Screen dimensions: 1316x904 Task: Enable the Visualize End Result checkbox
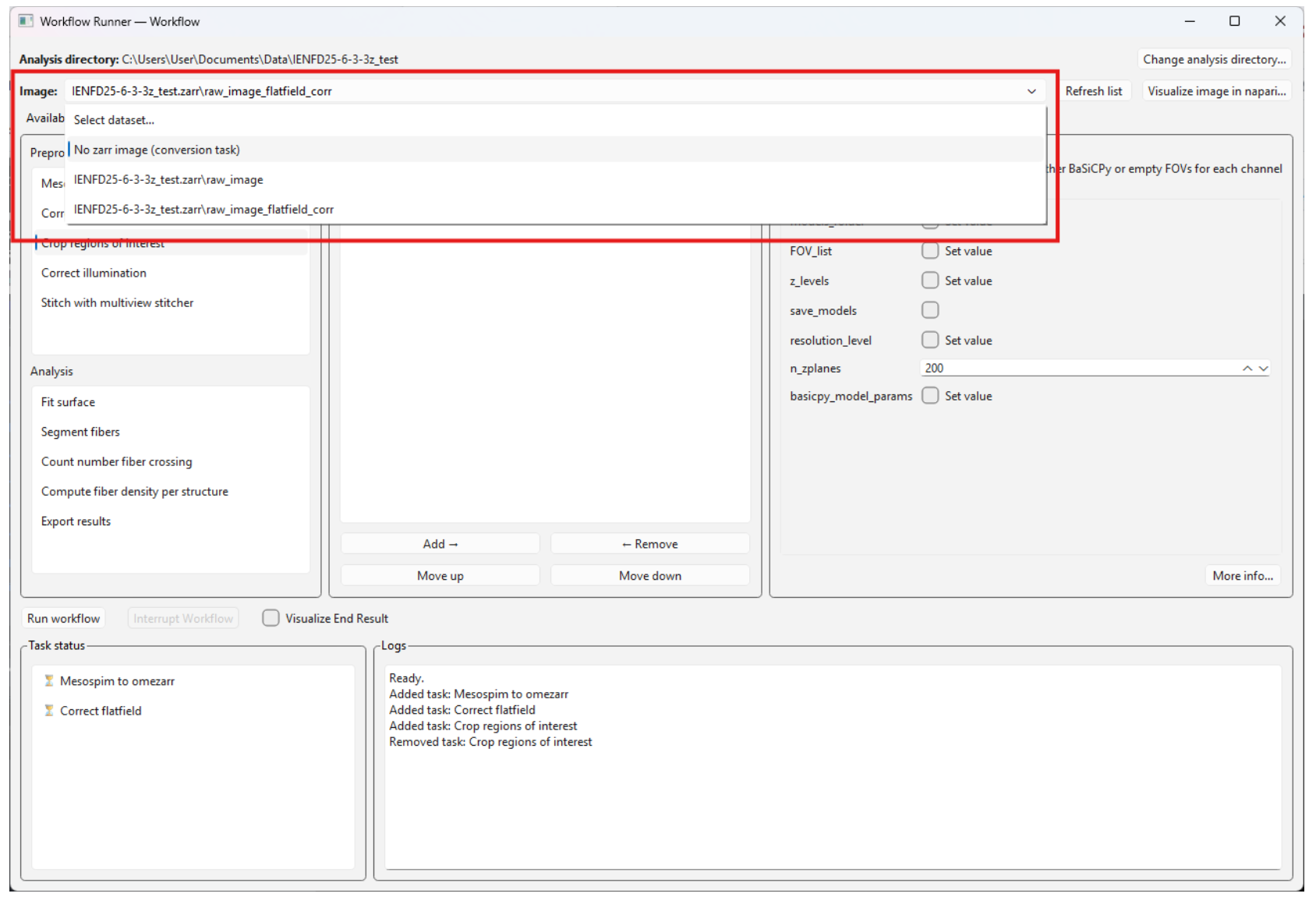coord(271,618)
